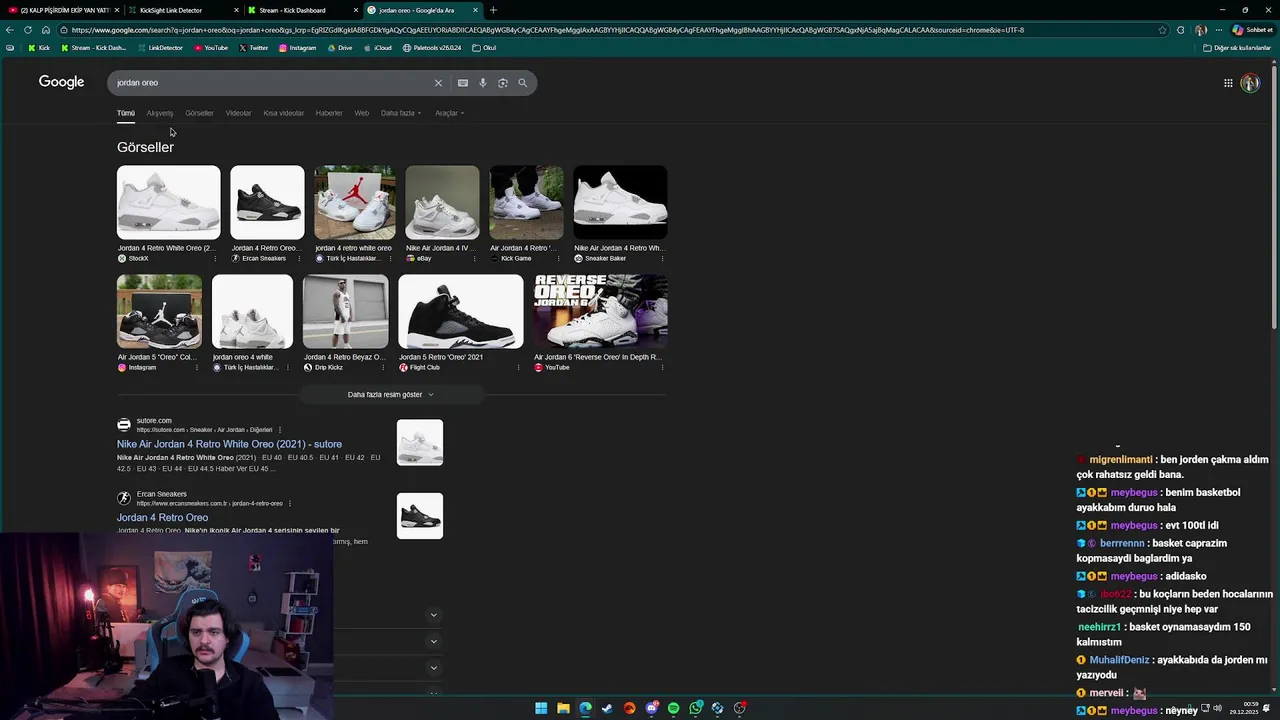Open options menu for the eBay image result

[475, 258]
